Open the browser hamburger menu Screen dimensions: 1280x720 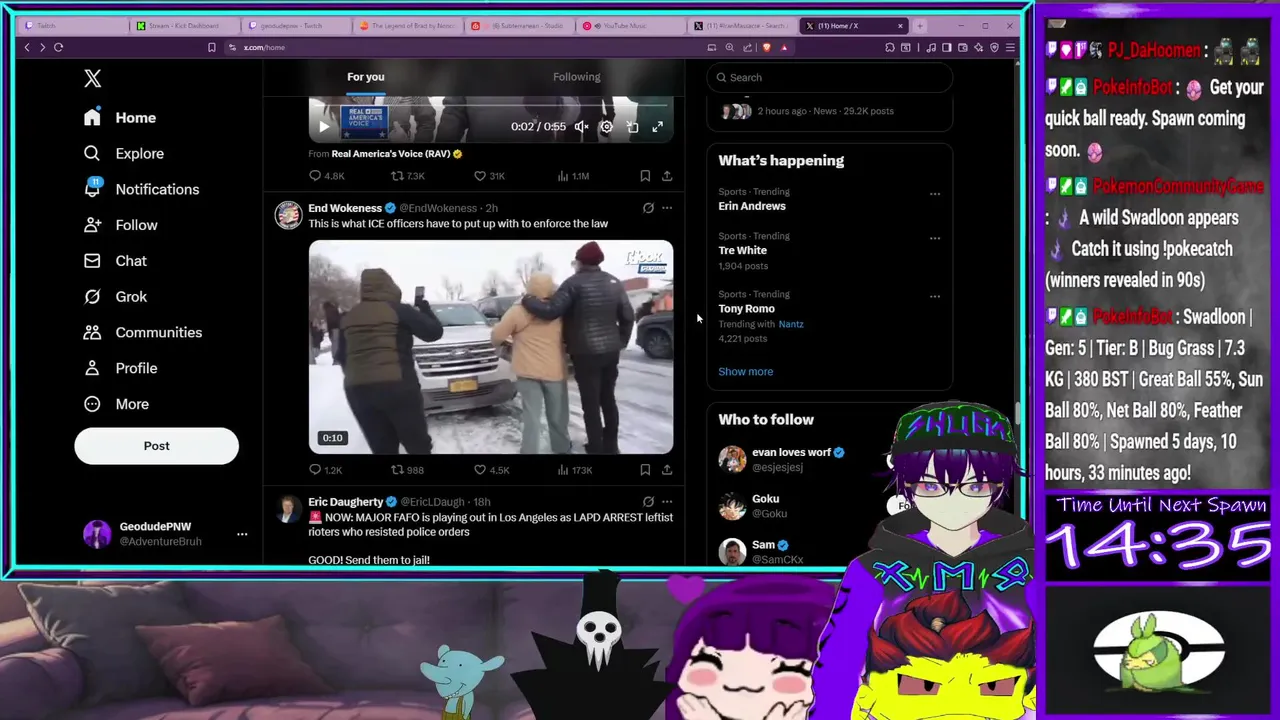pyautogui.click(x=1011, y=47)
